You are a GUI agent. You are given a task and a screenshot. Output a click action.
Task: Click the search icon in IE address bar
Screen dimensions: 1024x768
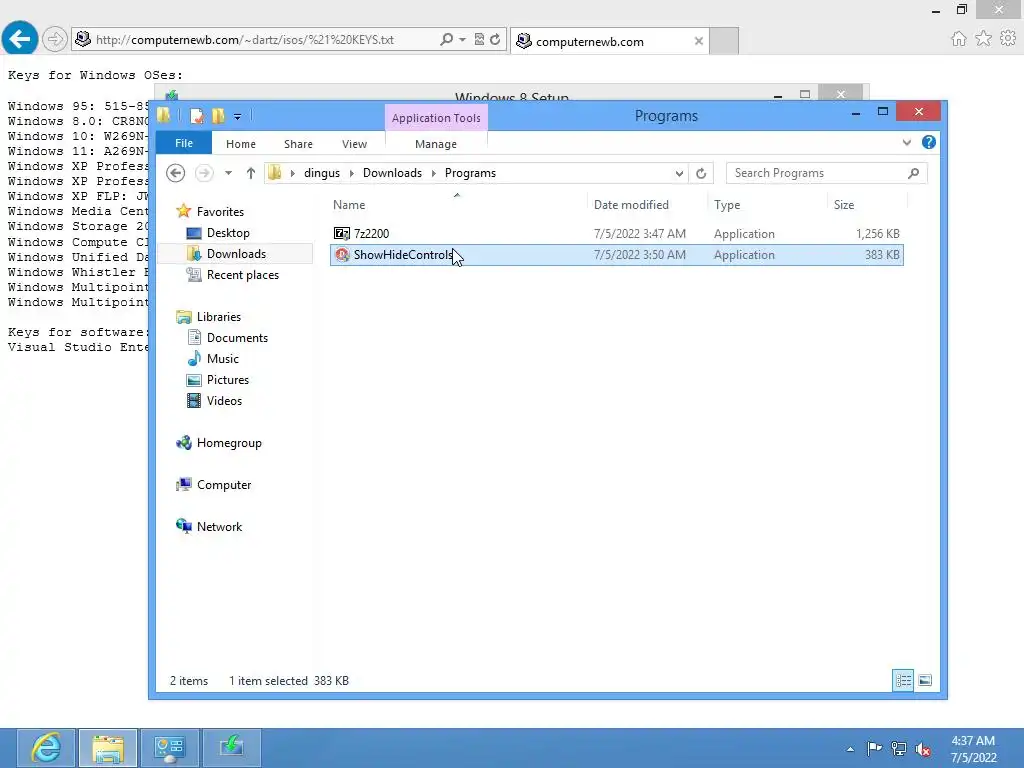coord(447,39)
